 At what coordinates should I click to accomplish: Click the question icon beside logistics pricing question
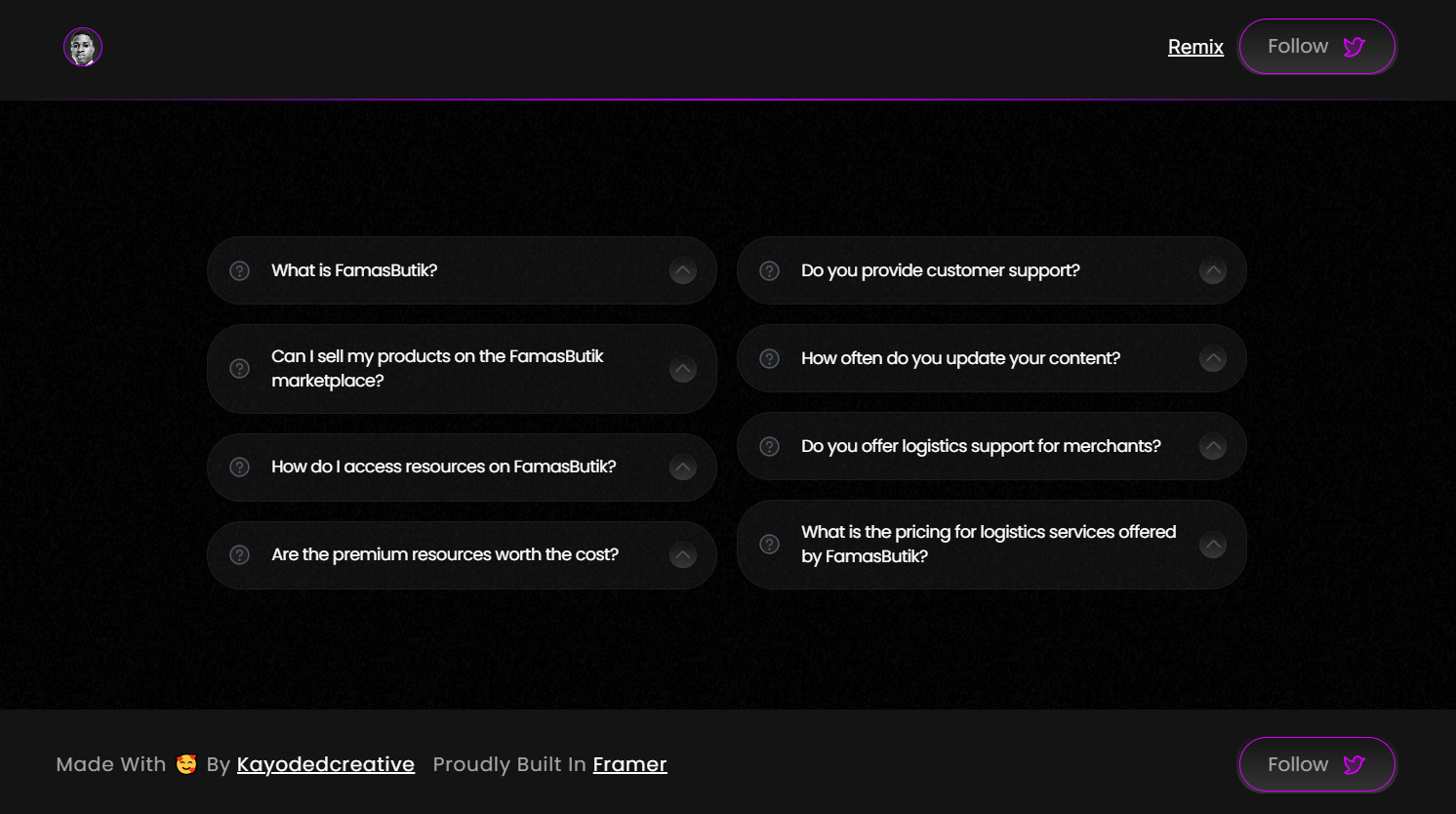pos(769,545)
